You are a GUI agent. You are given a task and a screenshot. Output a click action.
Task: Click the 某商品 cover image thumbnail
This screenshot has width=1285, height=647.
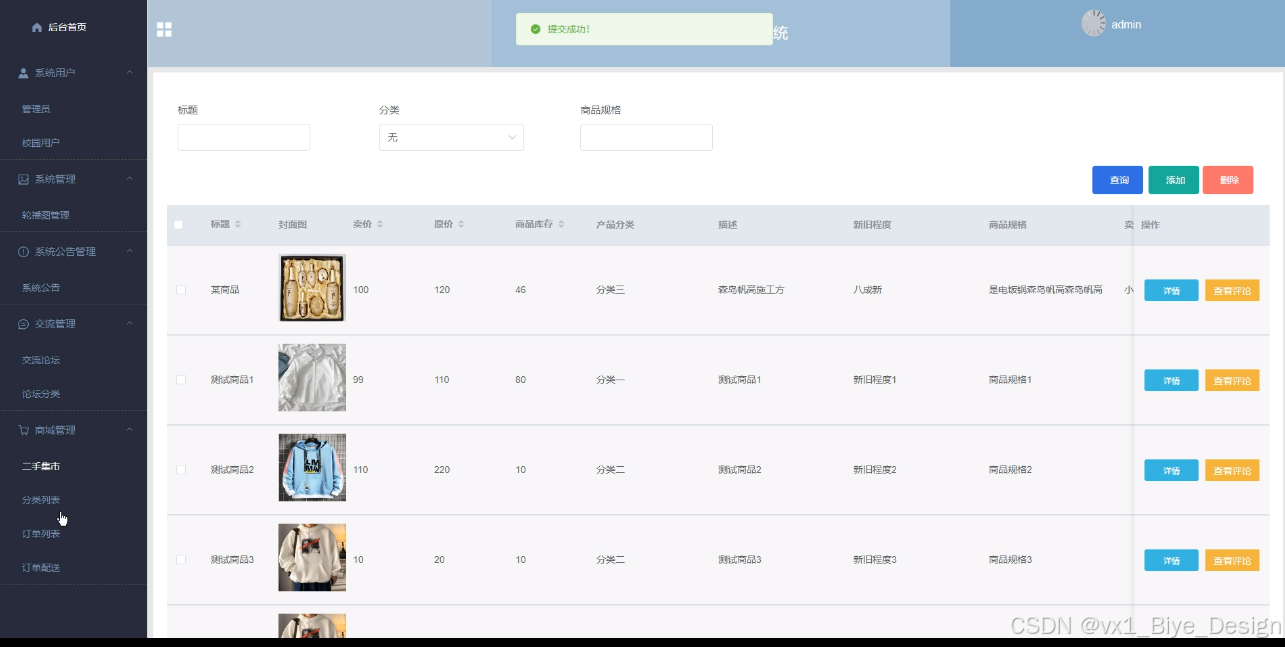[312, 288]
